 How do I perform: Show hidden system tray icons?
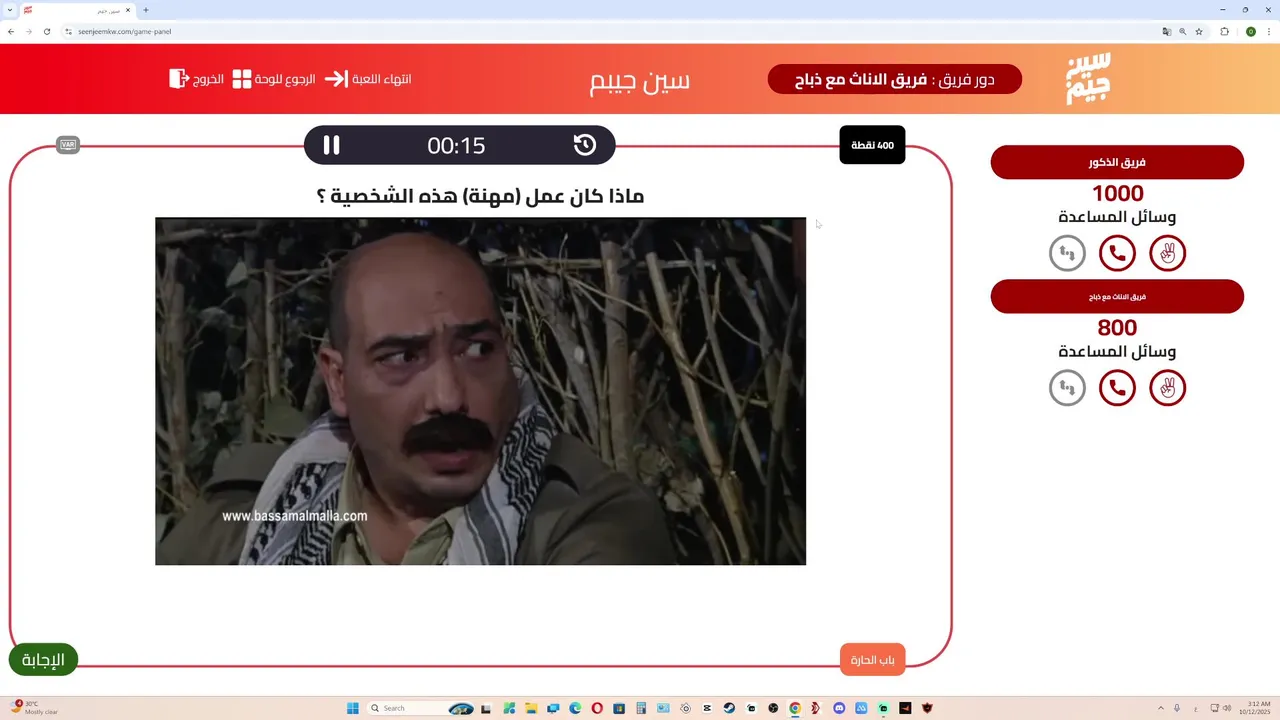click(1160, 708)
